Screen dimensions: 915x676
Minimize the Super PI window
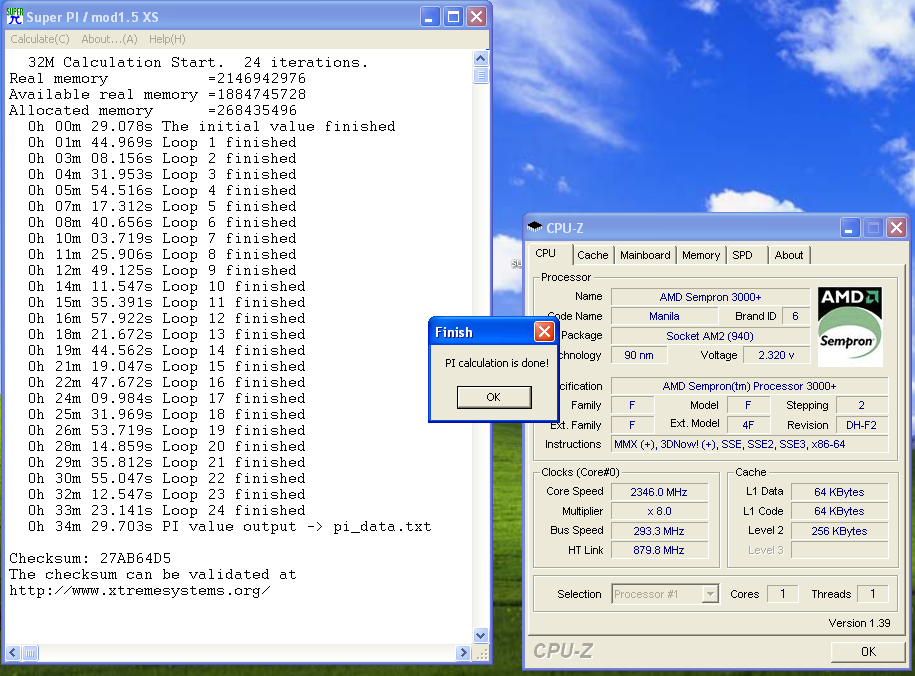[429, 16]
